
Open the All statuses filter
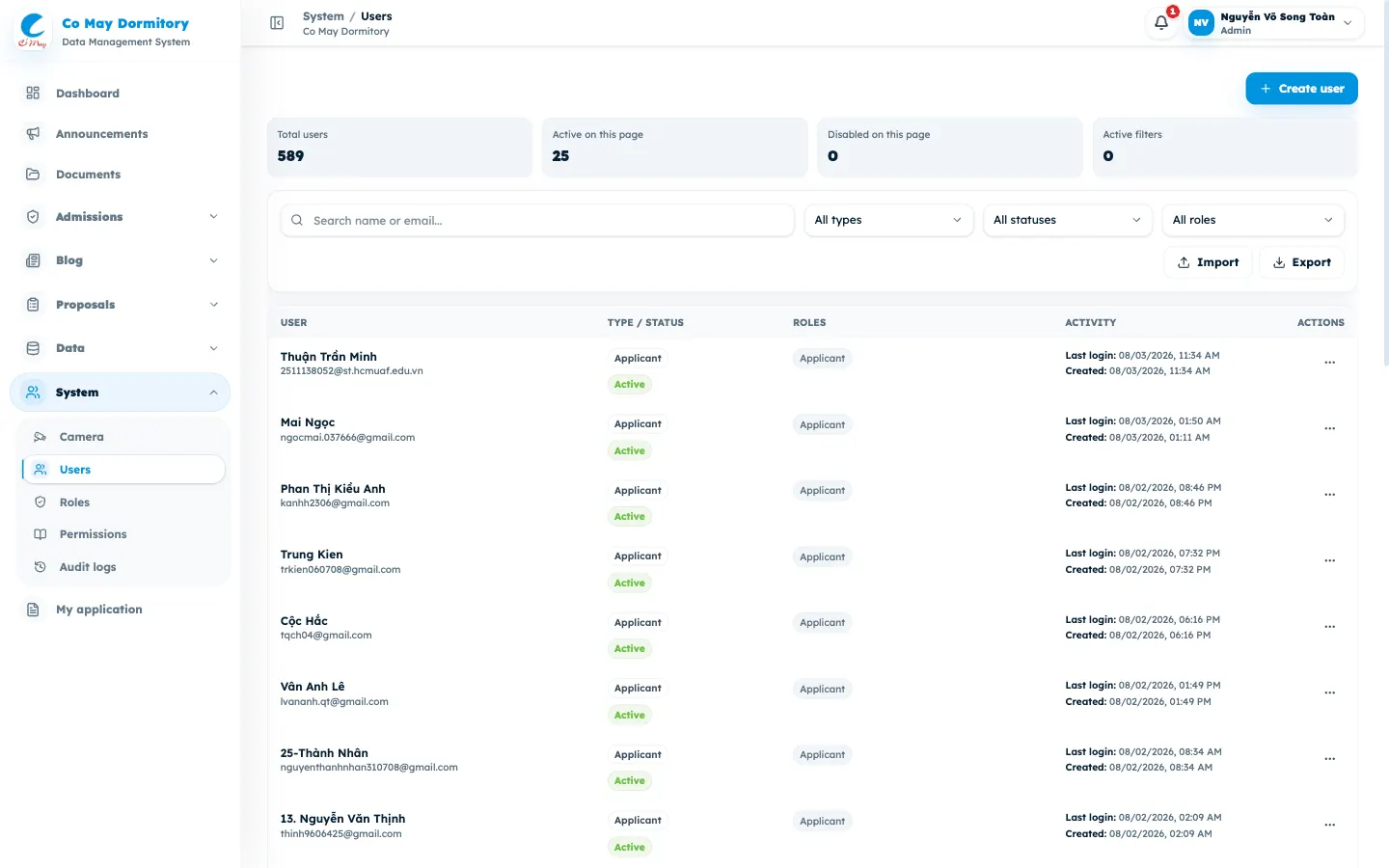click(1068, 220)
